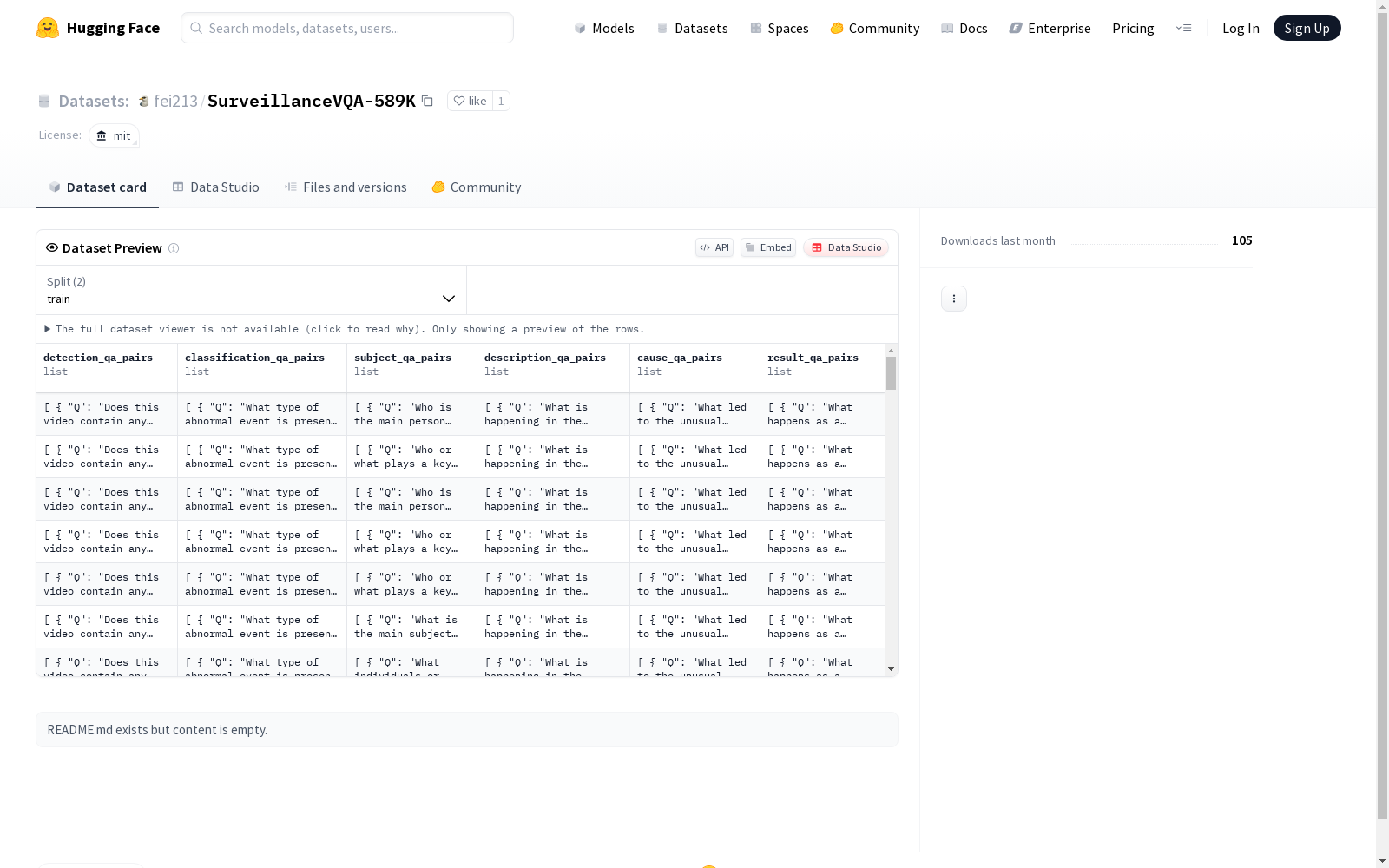The height and width of the screenshot is (868, 1389).
Task: Switch to the Data Studio tab
Action: [216, 187]
